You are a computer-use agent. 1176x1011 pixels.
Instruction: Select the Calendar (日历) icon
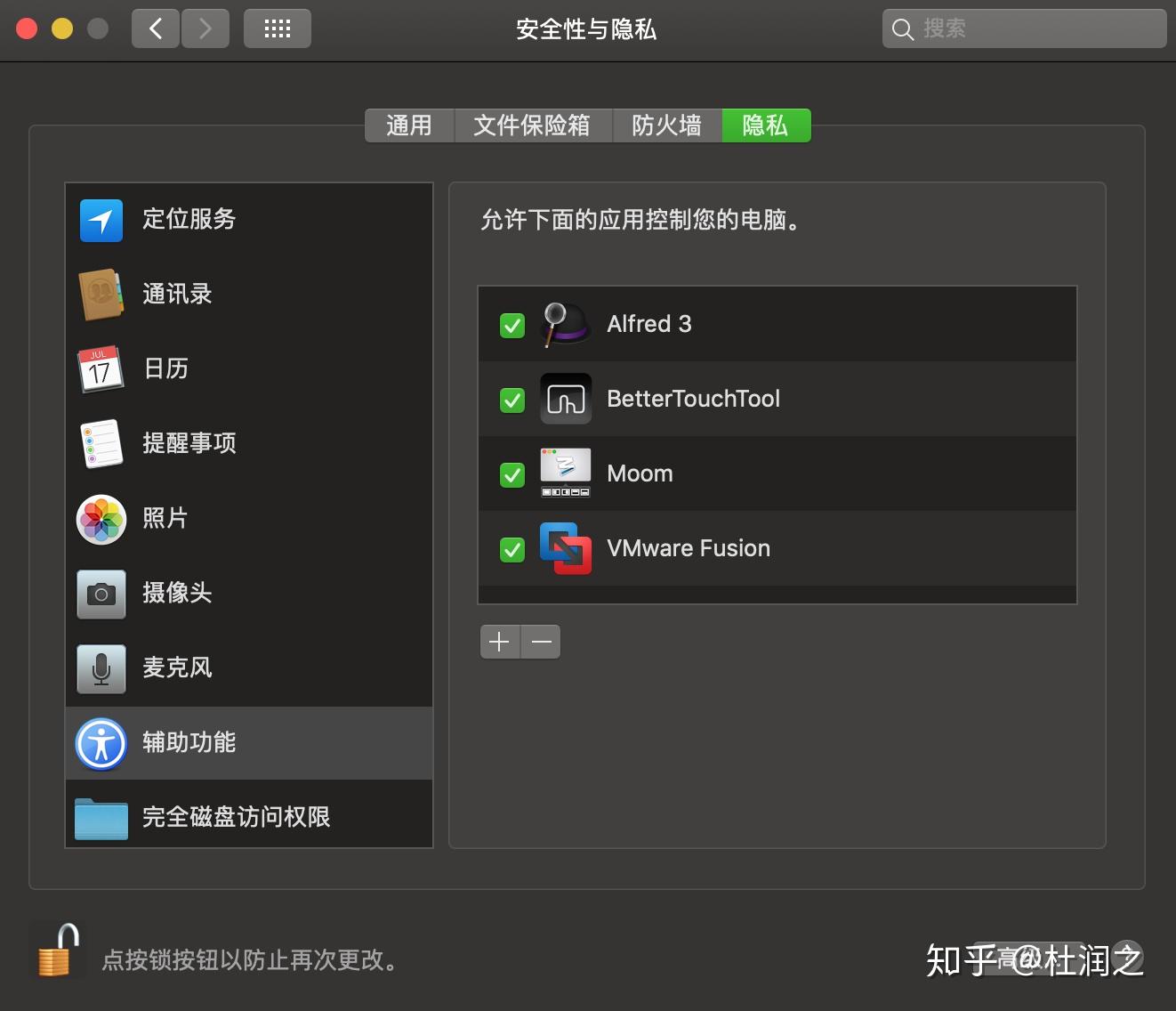click(100, 368)
